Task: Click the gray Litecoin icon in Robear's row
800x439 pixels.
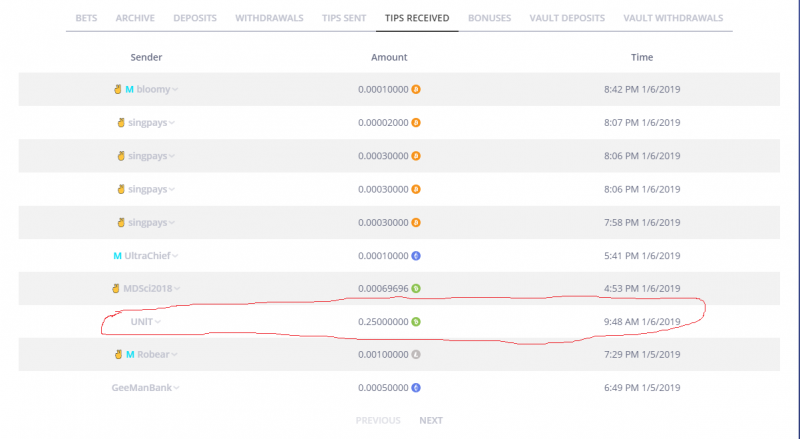Action: (416, 354)
